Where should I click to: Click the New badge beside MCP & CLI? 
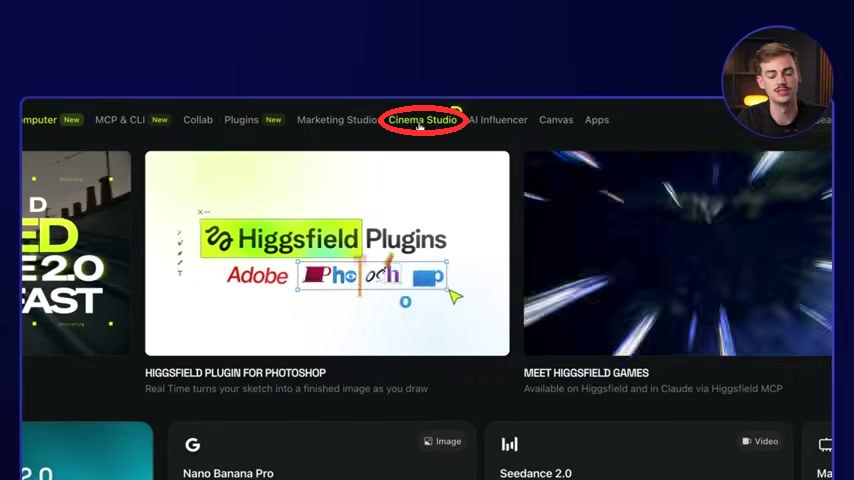[160, 120]
